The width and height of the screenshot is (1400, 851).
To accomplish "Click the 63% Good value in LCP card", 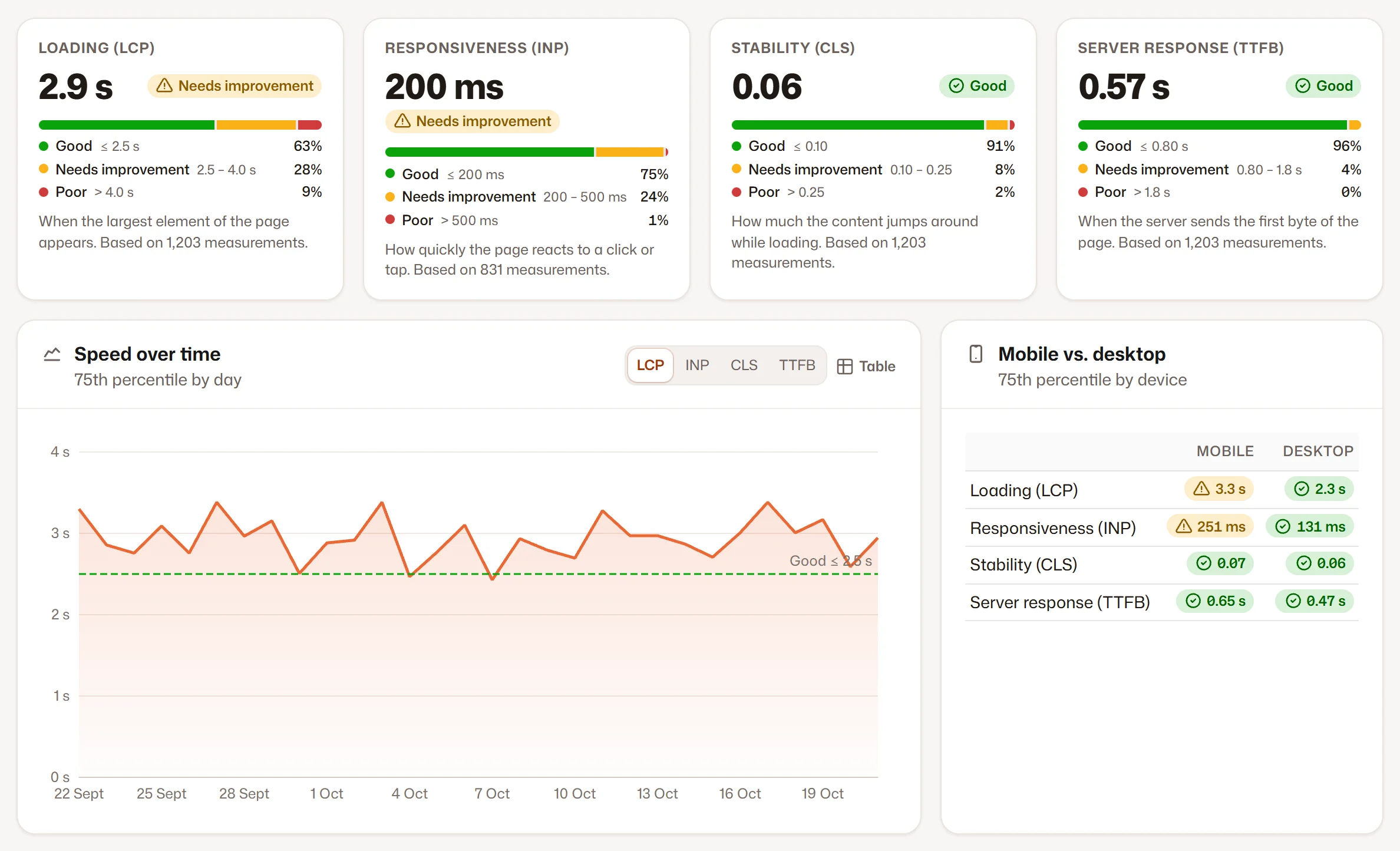I will (308, 146).
